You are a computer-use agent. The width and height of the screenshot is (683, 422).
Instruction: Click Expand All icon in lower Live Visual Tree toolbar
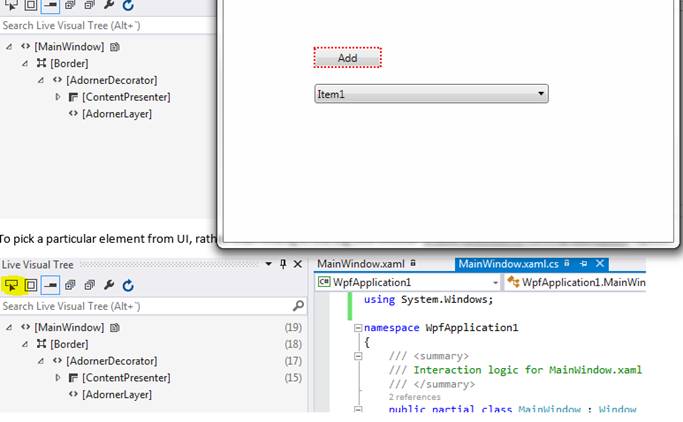pyautogui.click(x=70, y=286)
